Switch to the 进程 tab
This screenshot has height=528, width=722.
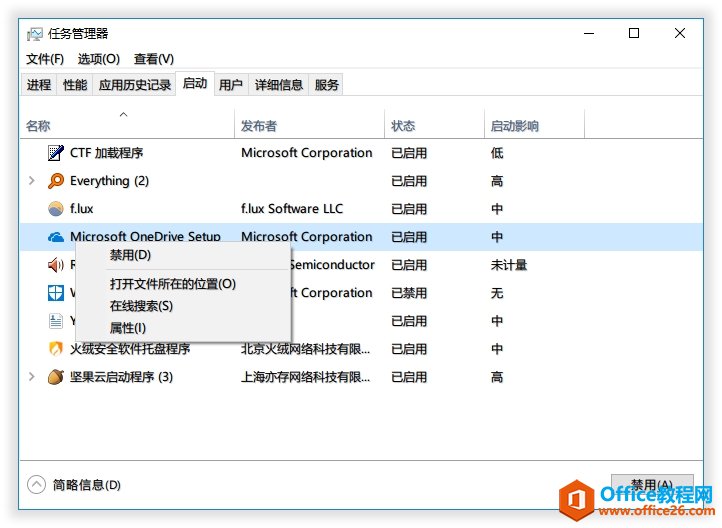[x=39, y=85]
